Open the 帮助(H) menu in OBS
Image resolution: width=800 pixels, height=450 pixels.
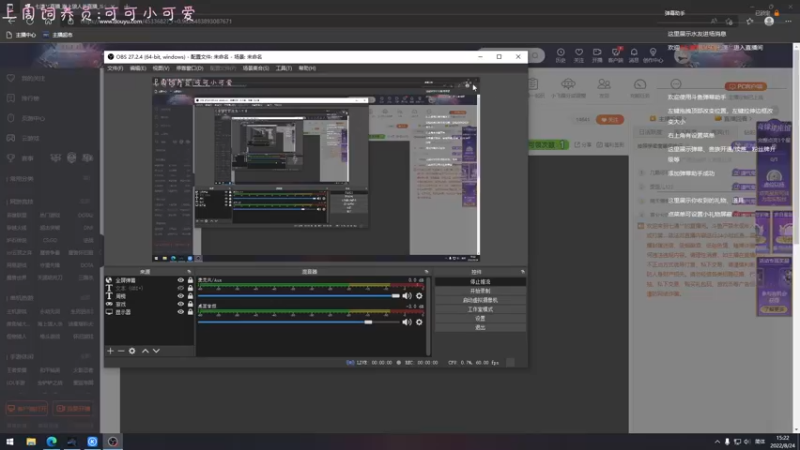point(307,68)
